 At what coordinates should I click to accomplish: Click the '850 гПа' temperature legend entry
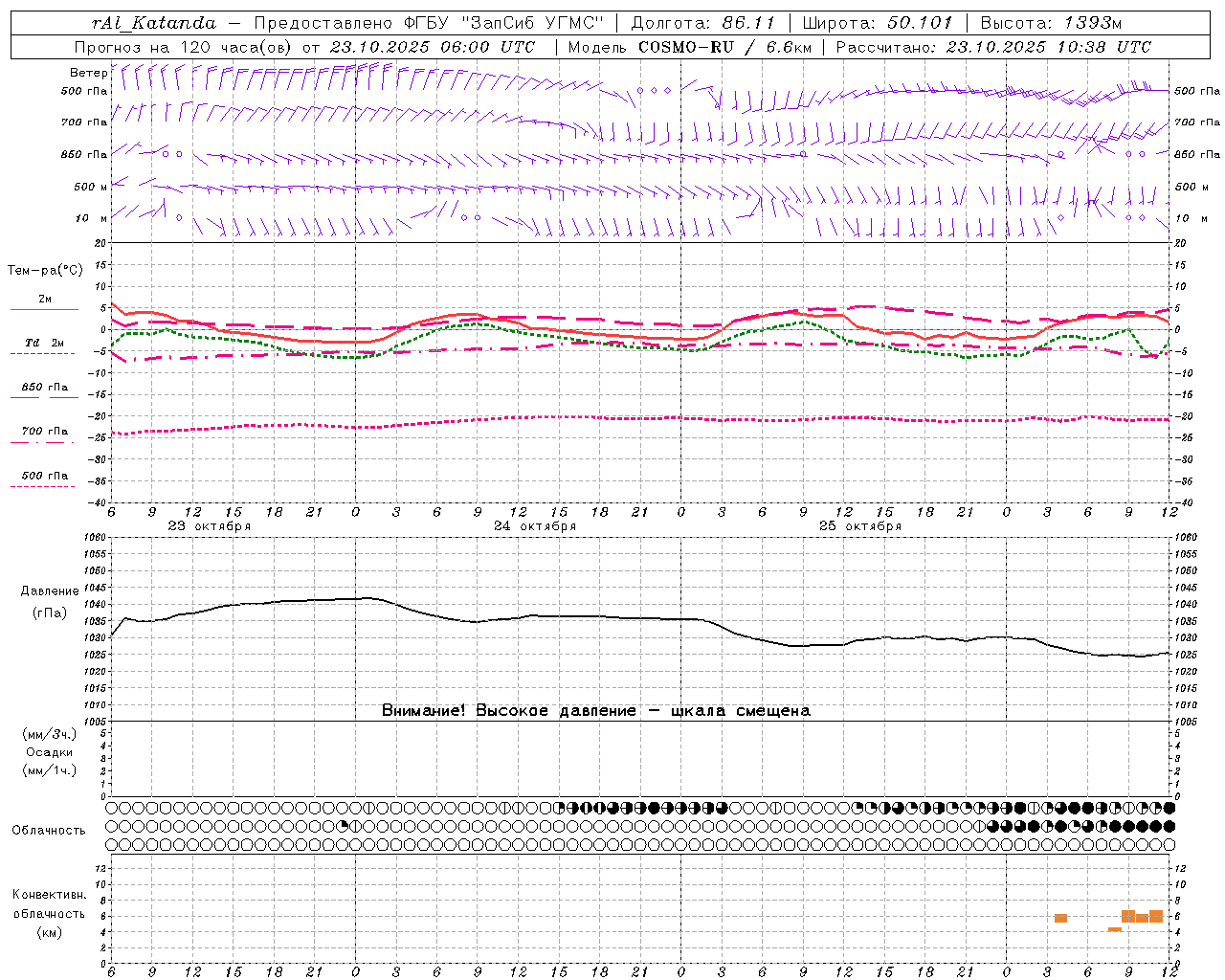[44, 388]
